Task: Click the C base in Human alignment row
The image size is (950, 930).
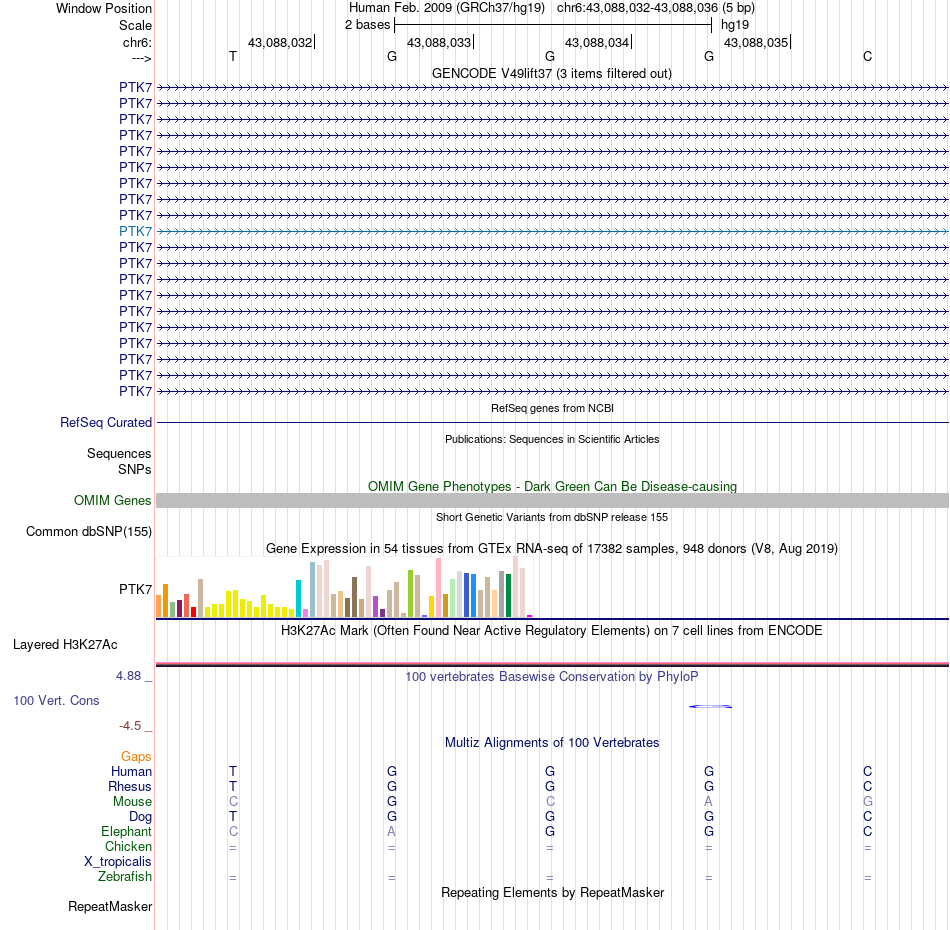Action: click(x=868, y=771)
